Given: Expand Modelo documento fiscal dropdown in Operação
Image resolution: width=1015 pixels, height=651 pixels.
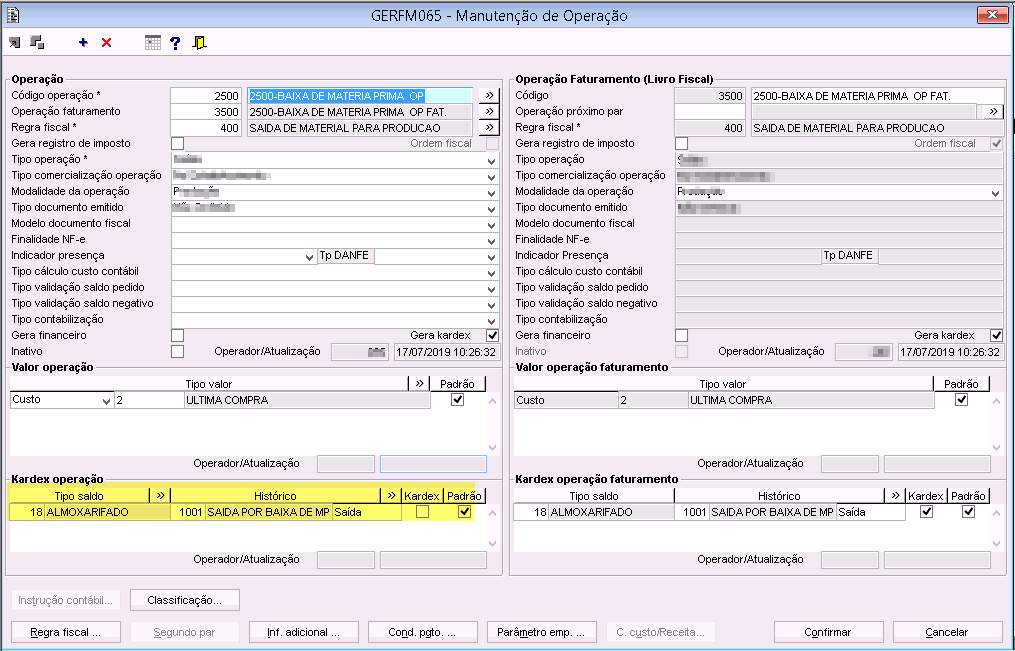Looking at the screenshot, I should (491, 225).
